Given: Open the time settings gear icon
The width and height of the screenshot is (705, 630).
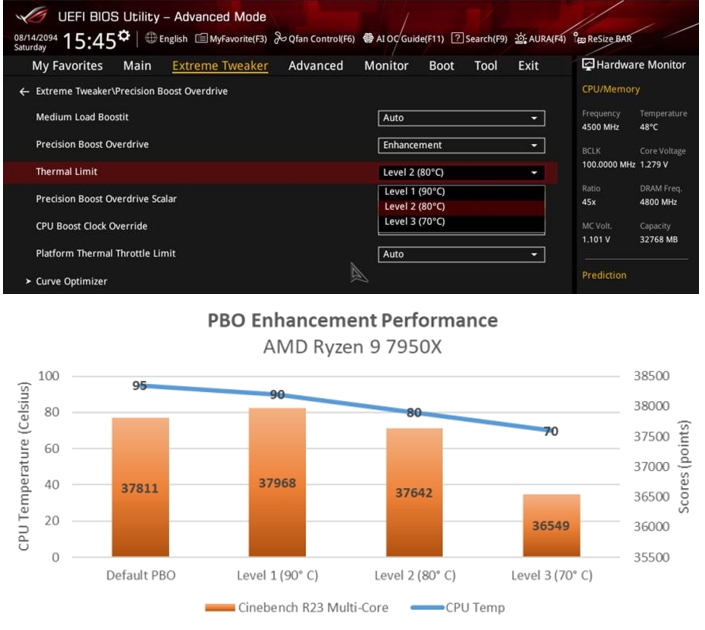Looking at the screenshot, I should tap(124, 36).
